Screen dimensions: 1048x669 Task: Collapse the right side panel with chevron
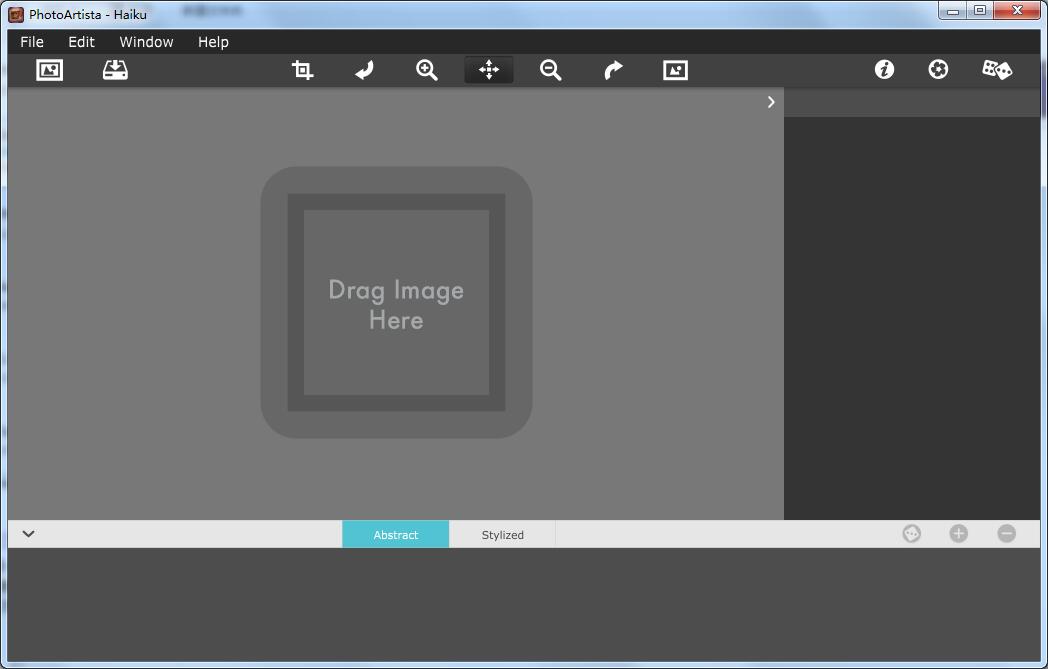pyautogui.click(x=771, y=102)
